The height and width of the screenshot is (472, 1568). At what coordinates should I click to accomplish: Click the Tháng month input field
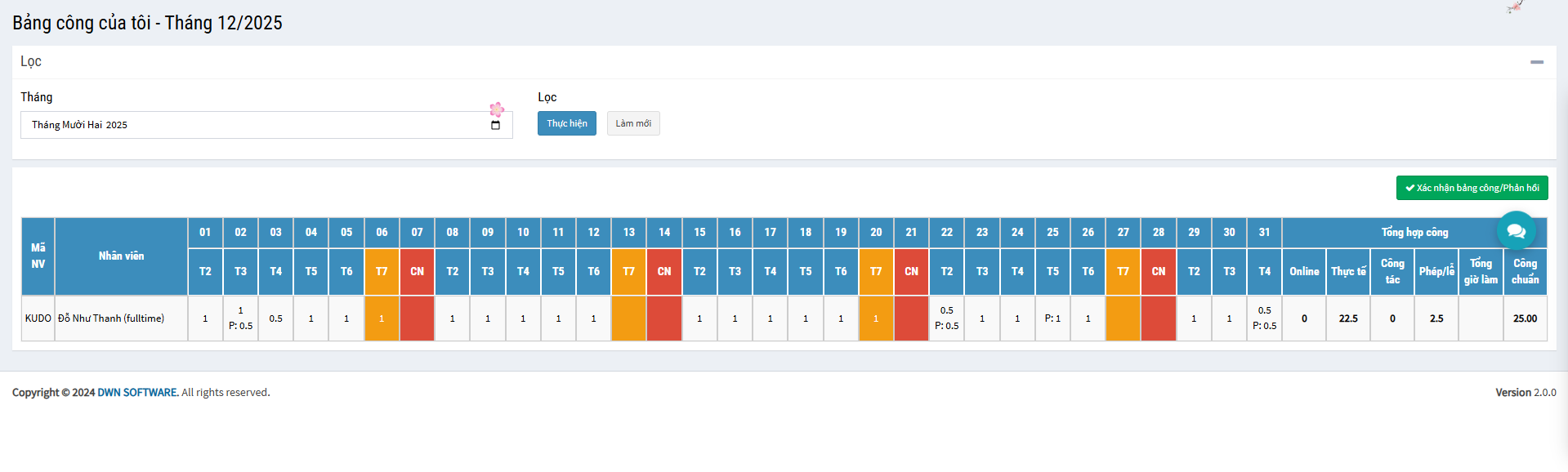tap(253, 125)
